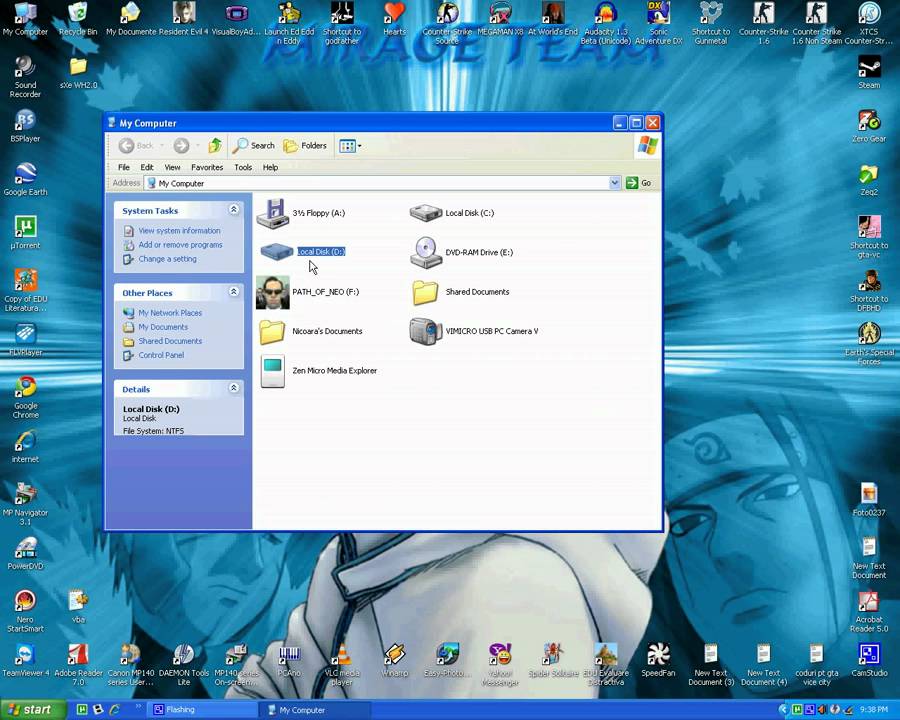Open the Forward history dropdown arrow
Screen dimensions: 900x720
[197, 146]
